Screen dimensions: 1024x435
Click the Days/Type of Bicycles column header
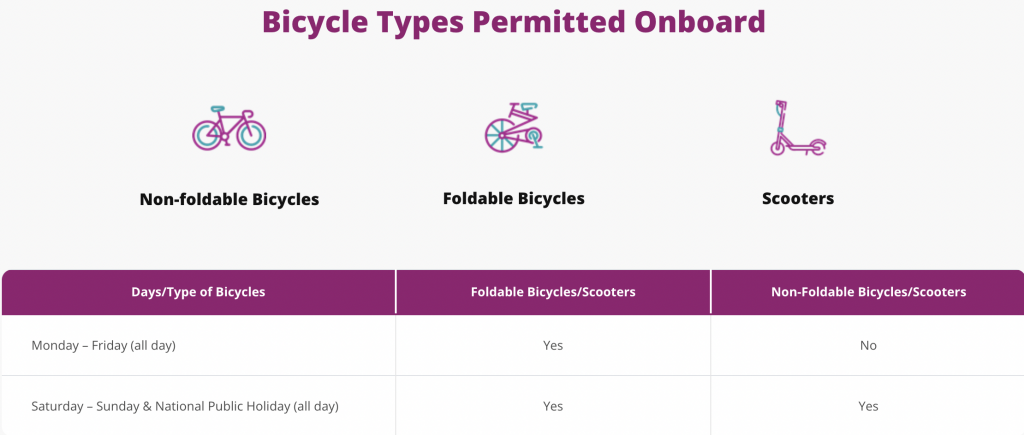(x=199, y=292)
